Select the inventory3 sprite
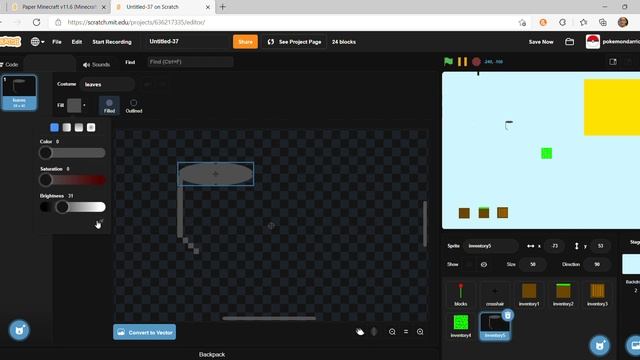640x360 pixels. coord(598,295)
